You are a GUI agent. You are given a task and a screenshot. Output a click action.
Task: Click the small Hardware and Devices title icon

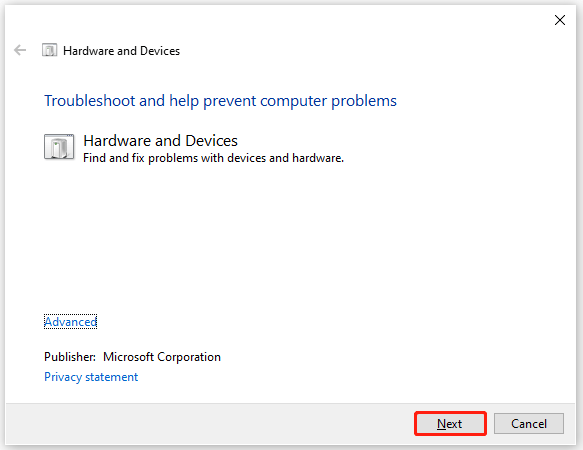coord(49,50)
